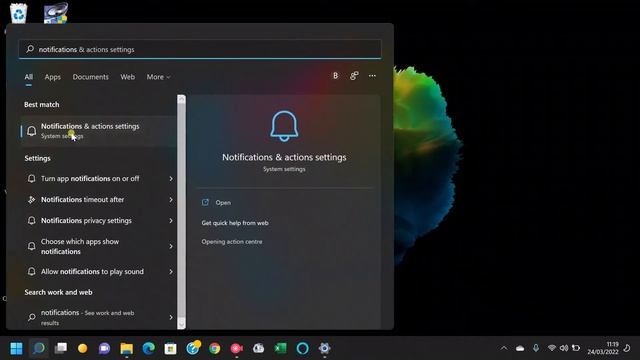Expand arrow for Notifications timeout after
The height and width of the screenshot is (360, 640).
171,200
